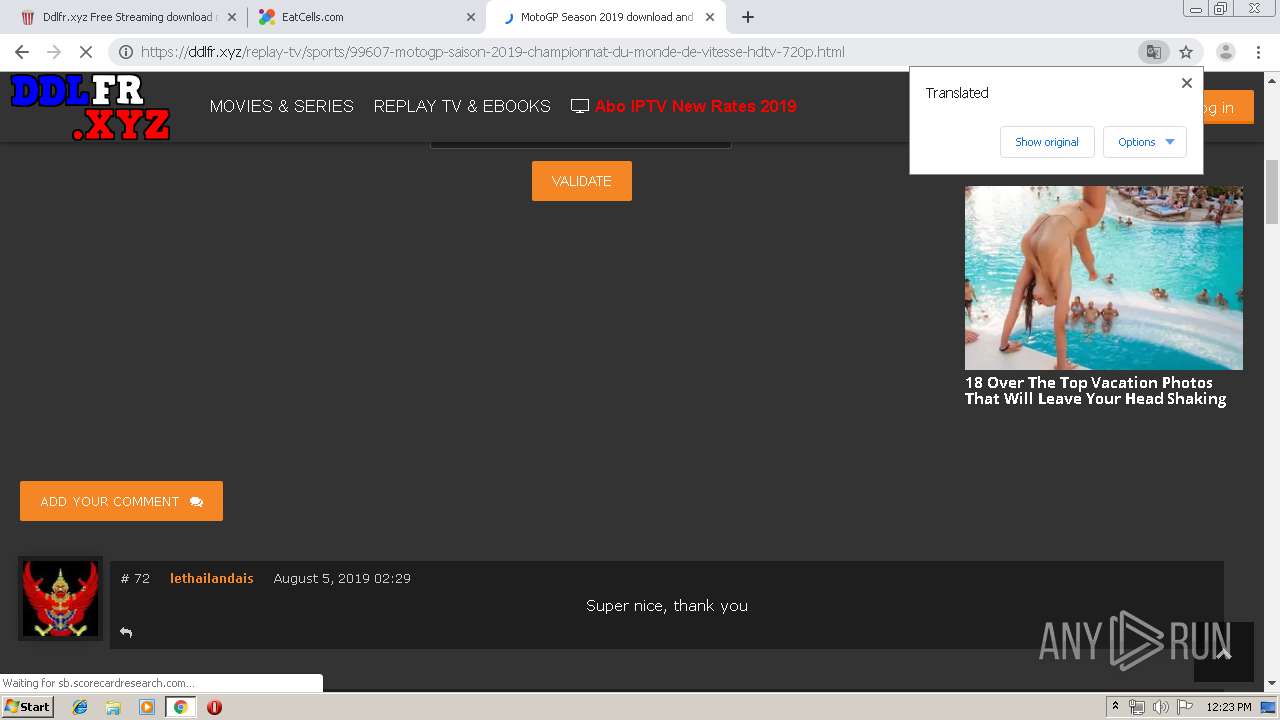Launch Internet Explorer from taskbar
Screen dimensions: 1280x720
tap(80, 707)
